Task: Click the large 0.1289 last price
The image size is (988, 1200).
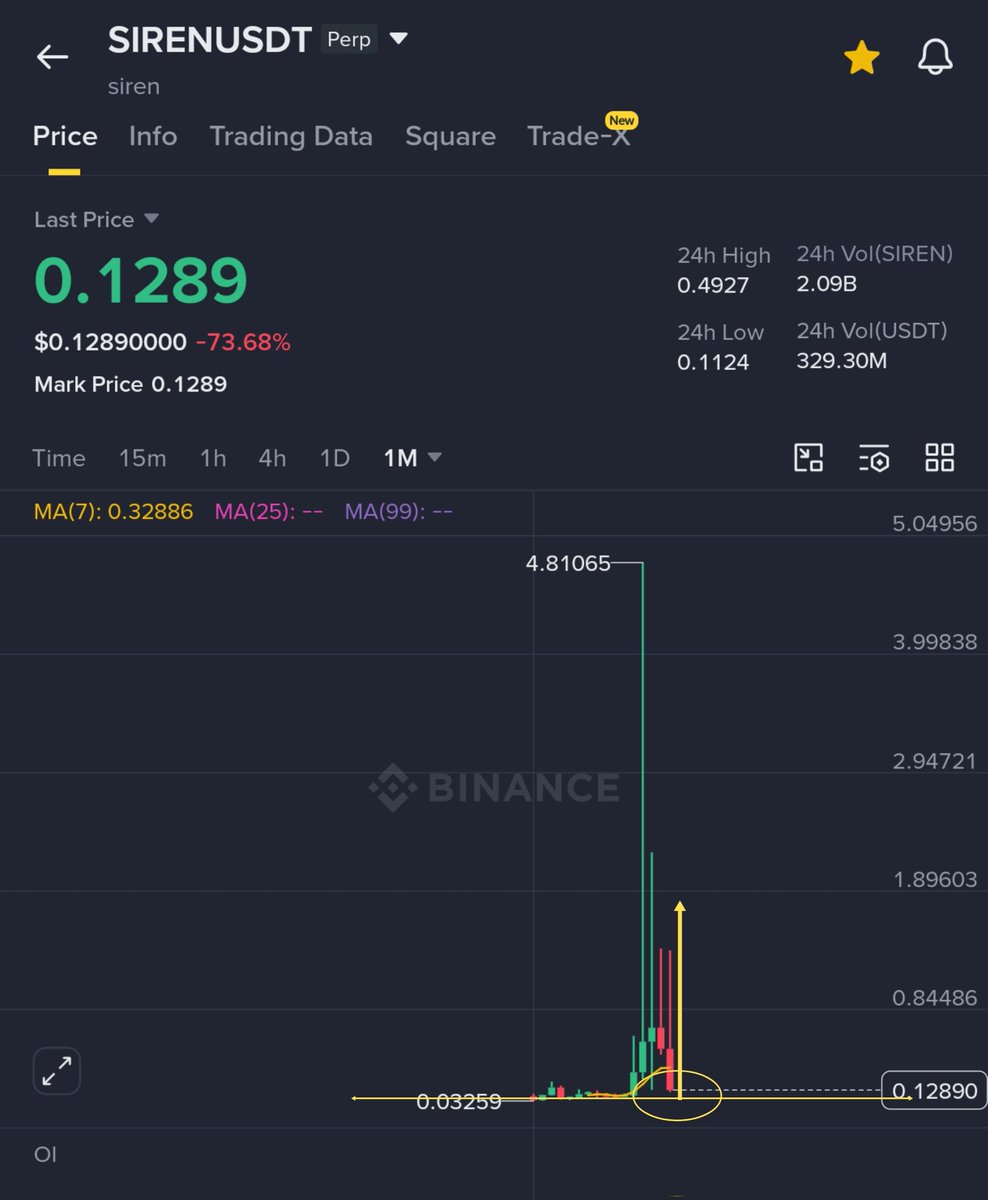Action: tap(141, 281)
